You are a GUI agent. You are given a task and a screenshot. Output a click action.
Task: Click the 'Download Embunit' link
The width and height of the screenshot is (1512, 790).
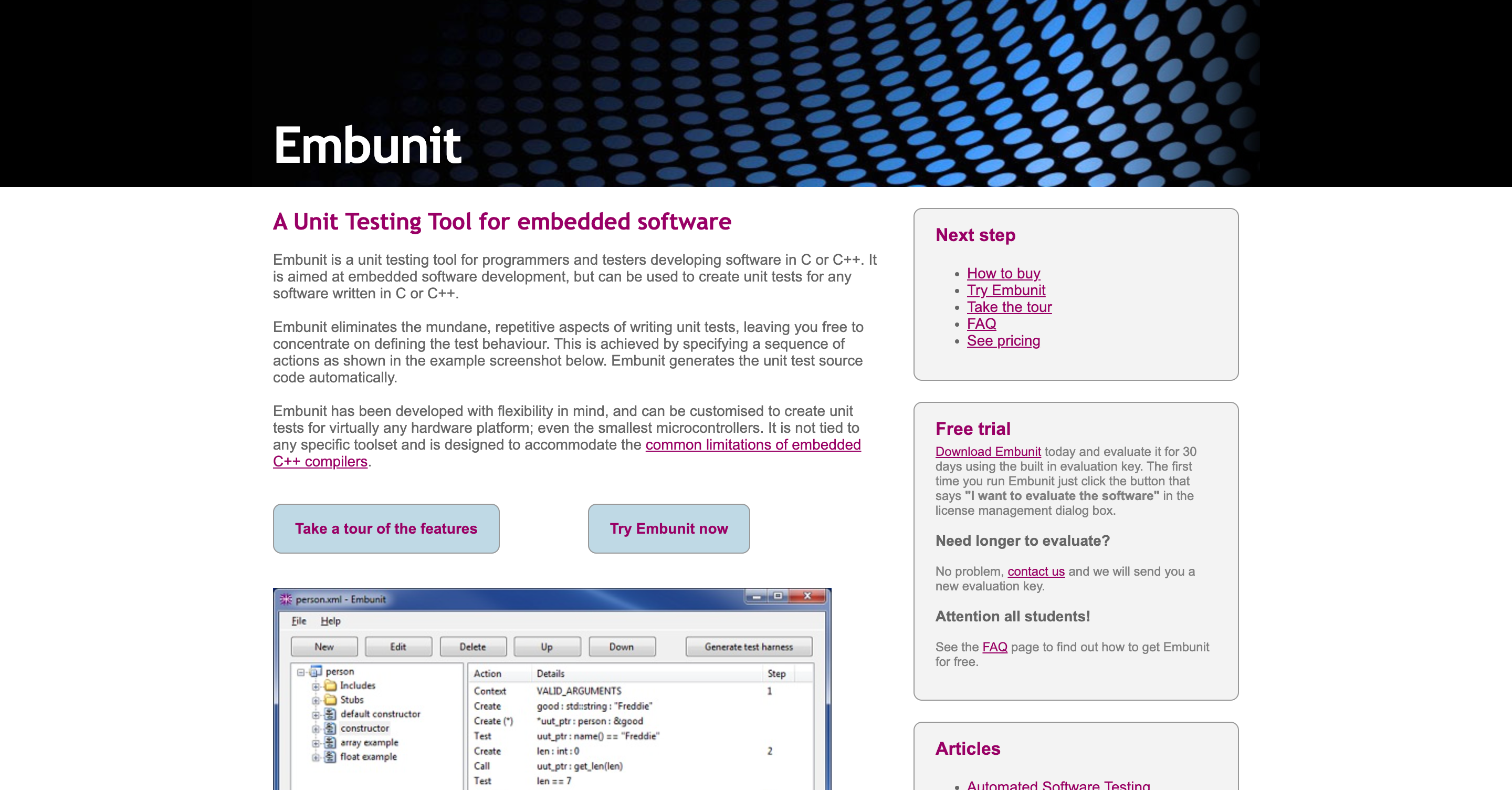pyautogui.click(x=988, y=452)
